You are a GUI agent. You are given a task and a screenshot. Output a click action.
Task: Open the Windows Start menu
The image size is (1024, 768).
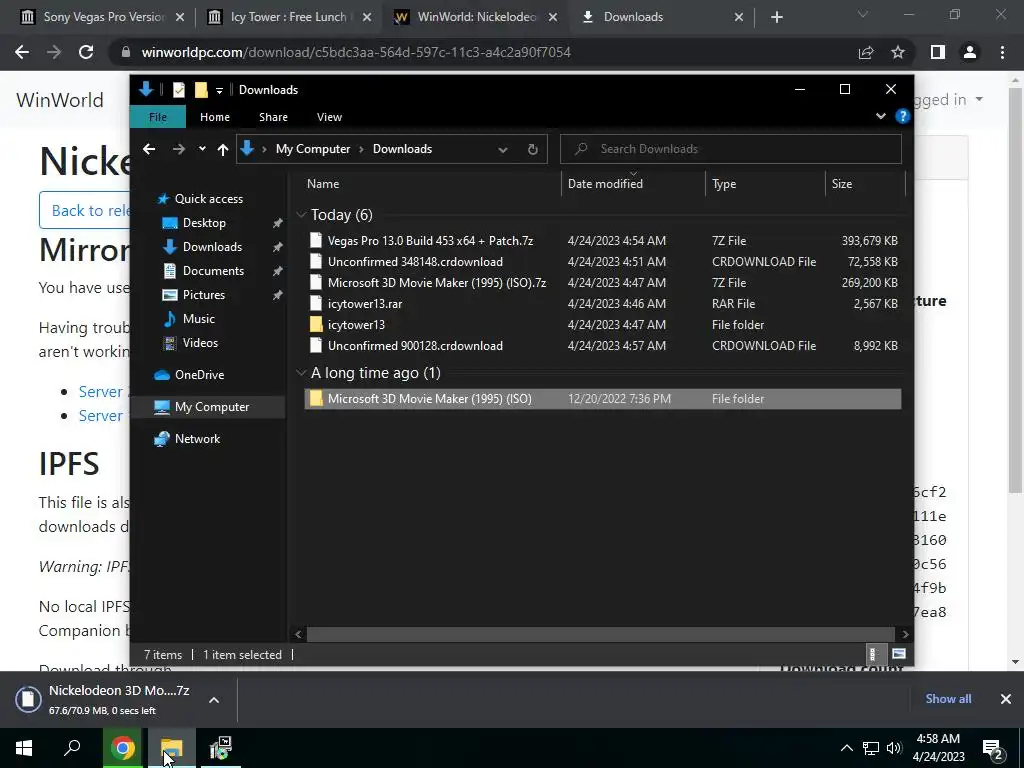[24, 748]
